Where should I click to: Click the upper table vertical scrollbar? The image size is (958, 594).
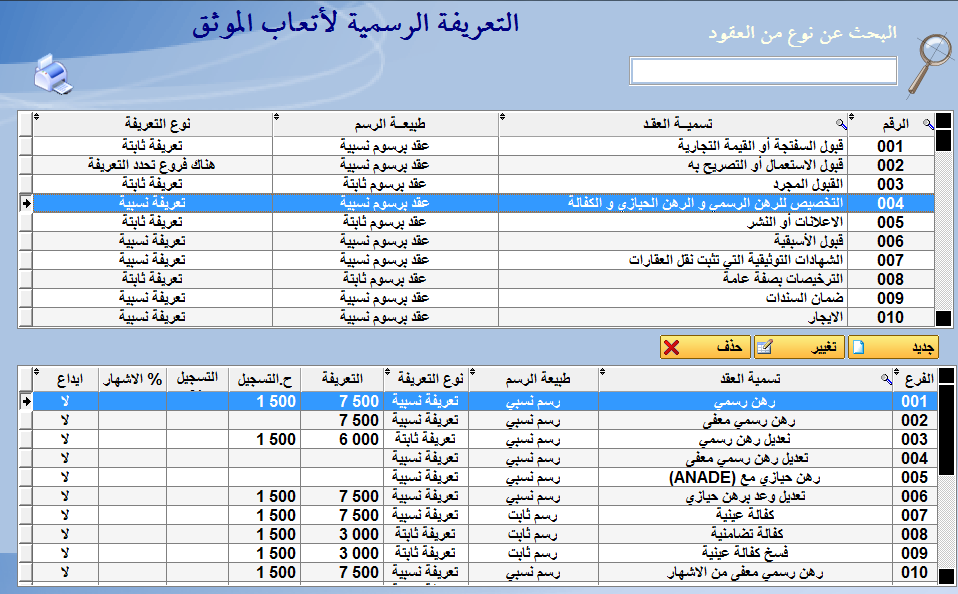coord(945,230)
